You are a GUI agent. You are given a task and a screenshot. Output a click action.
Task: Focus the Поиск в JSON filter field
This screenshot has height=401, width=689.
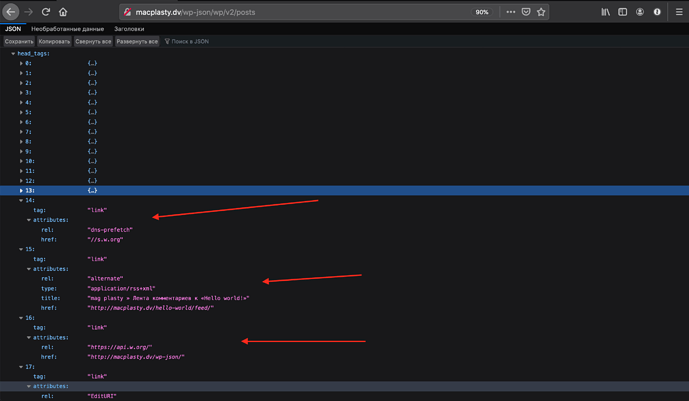pos(190,41)
